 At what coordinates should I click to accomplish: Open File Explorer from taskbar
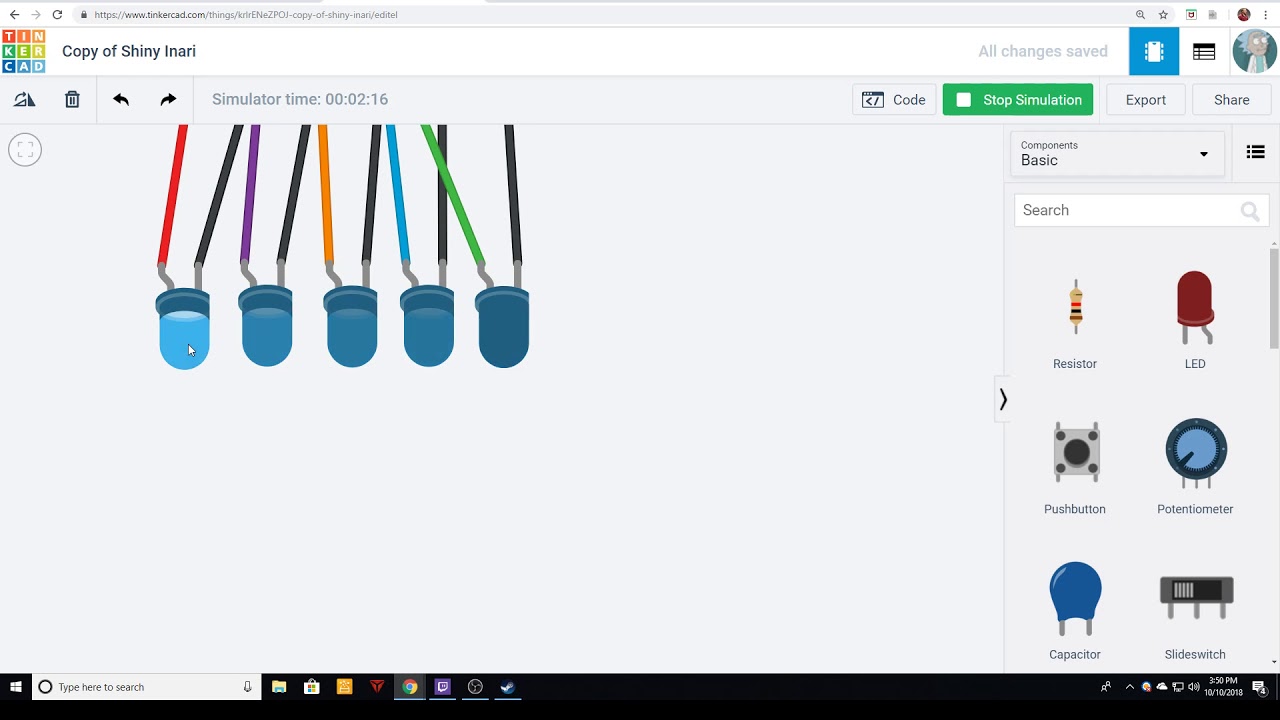pos(279,687)
